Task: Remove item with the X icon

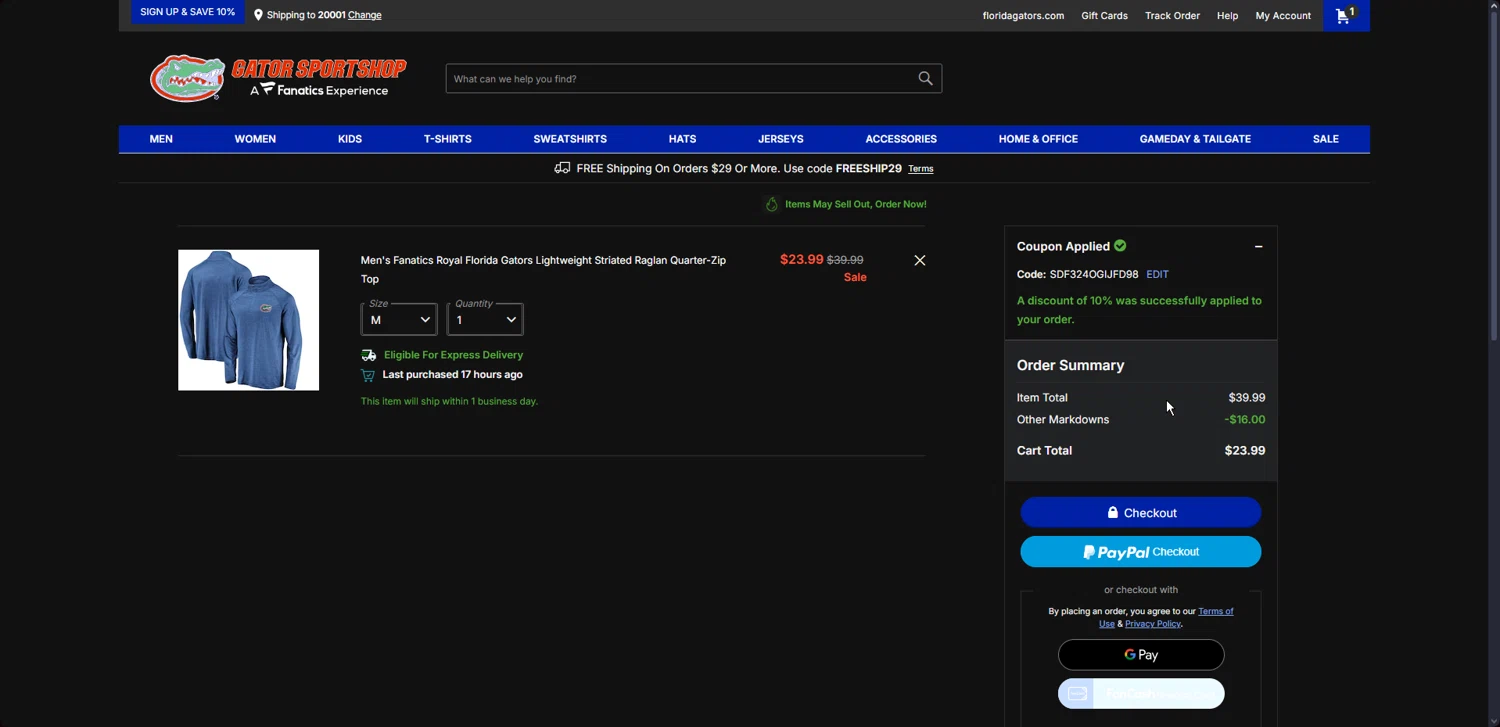Action: click(920, 260)
